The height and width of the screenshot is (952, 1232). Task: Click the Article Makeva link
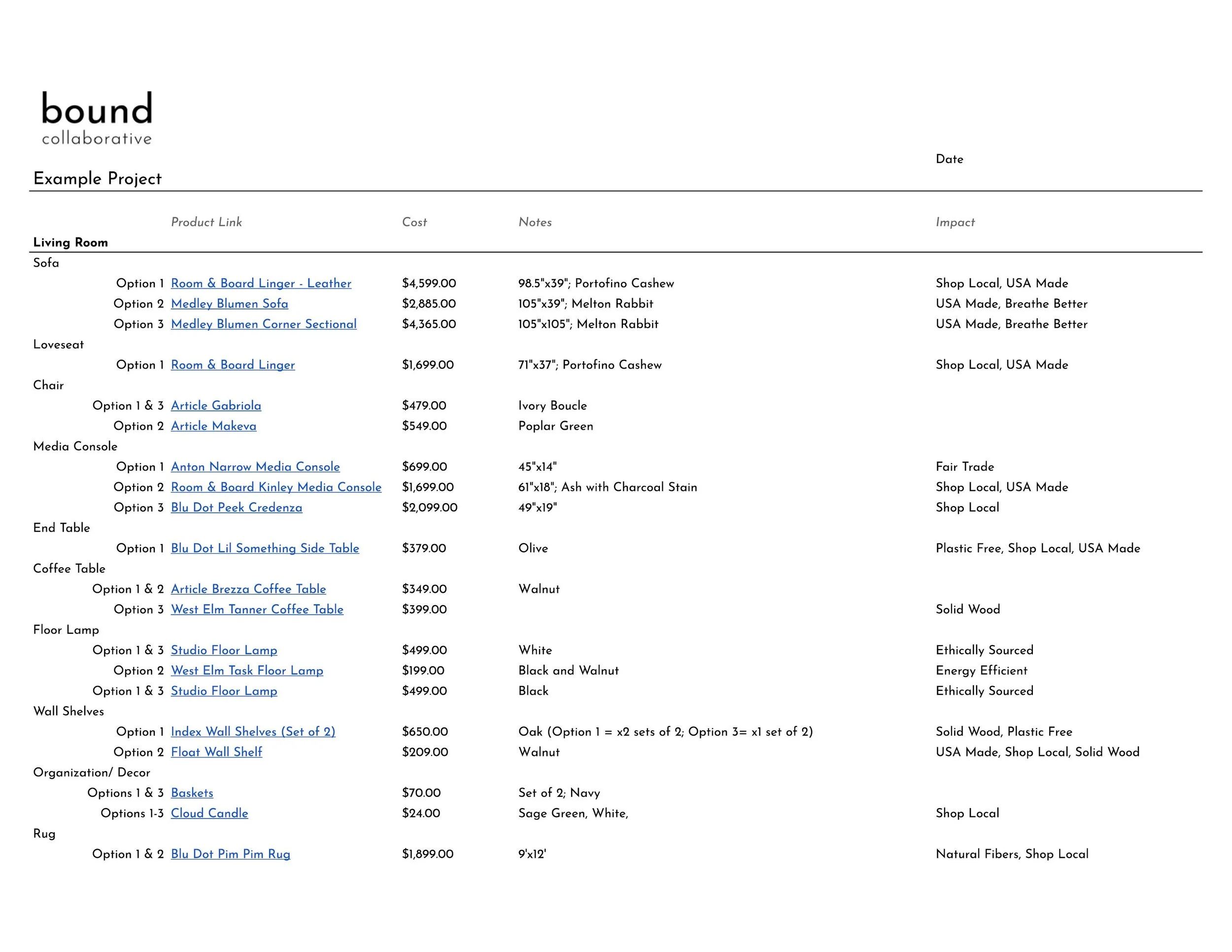[213, 426]
